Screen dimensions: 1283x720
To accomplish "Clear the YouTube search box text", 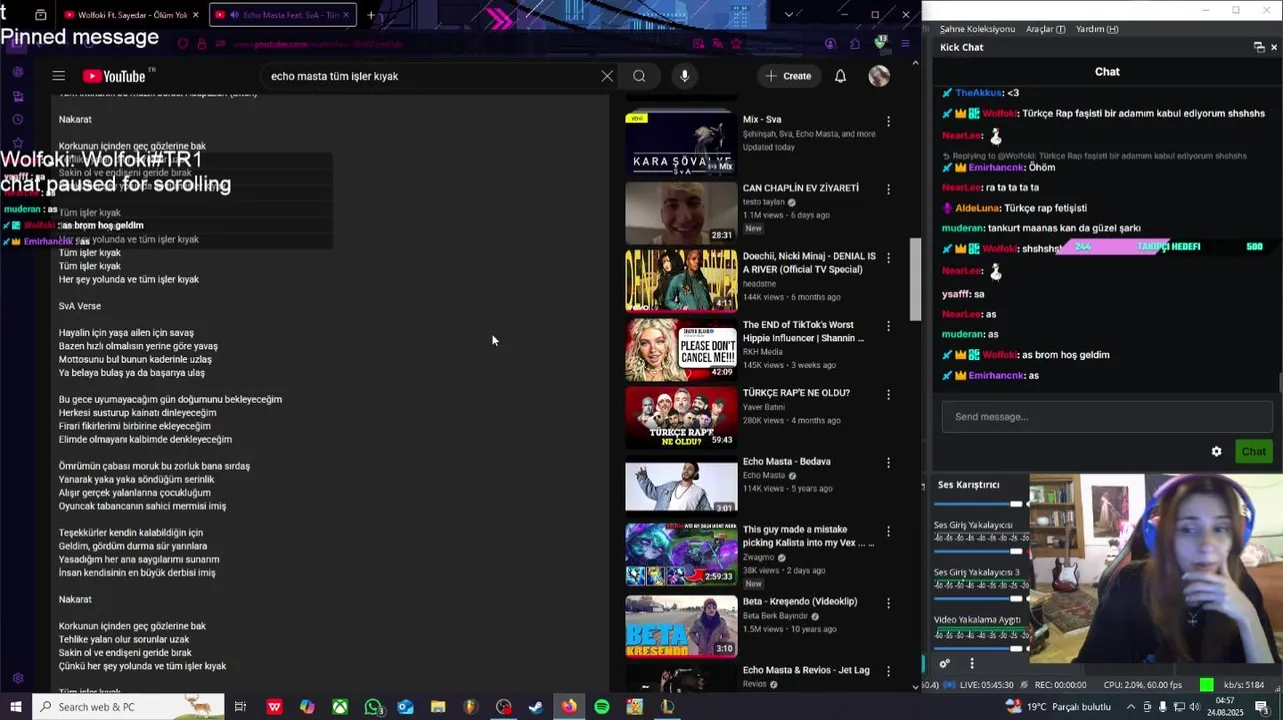I will (607, 76).
